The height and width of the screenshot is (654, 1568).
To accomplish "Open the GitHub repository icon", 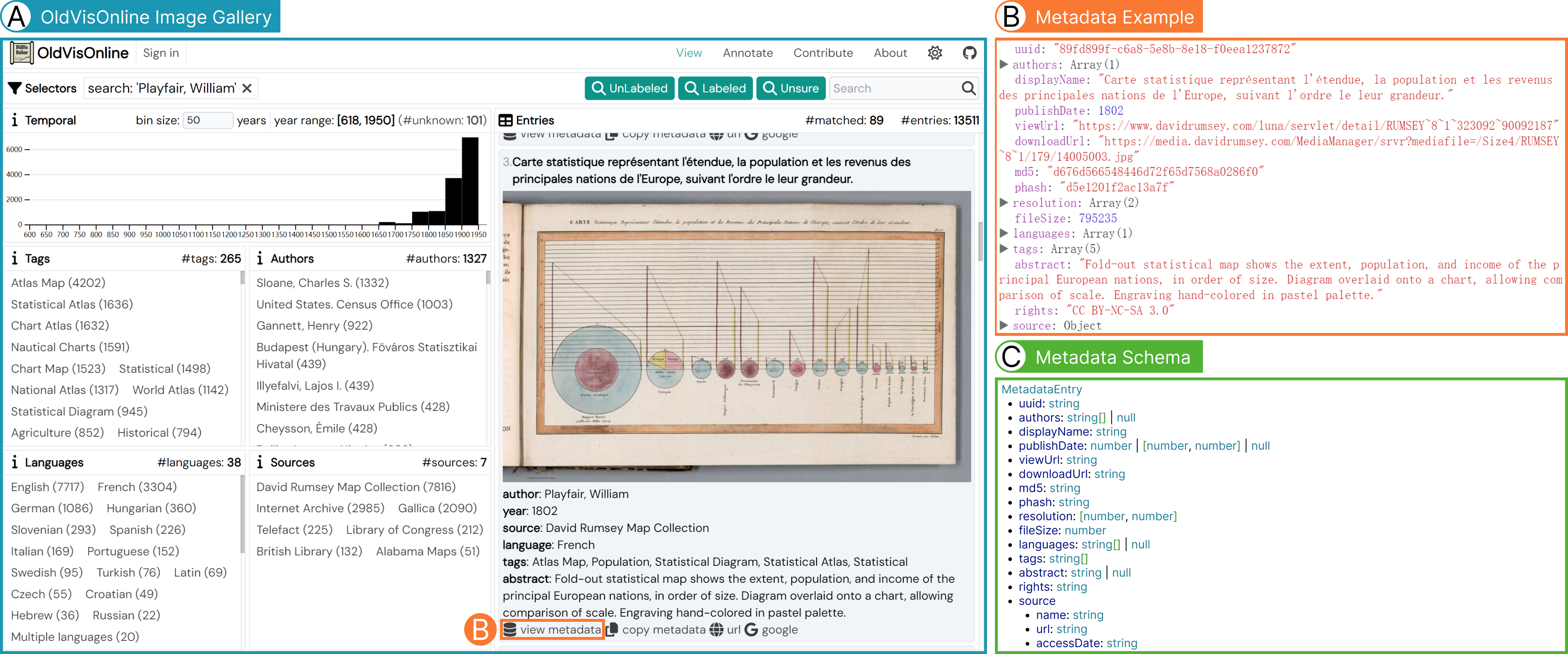I will (x=970, y=53).
